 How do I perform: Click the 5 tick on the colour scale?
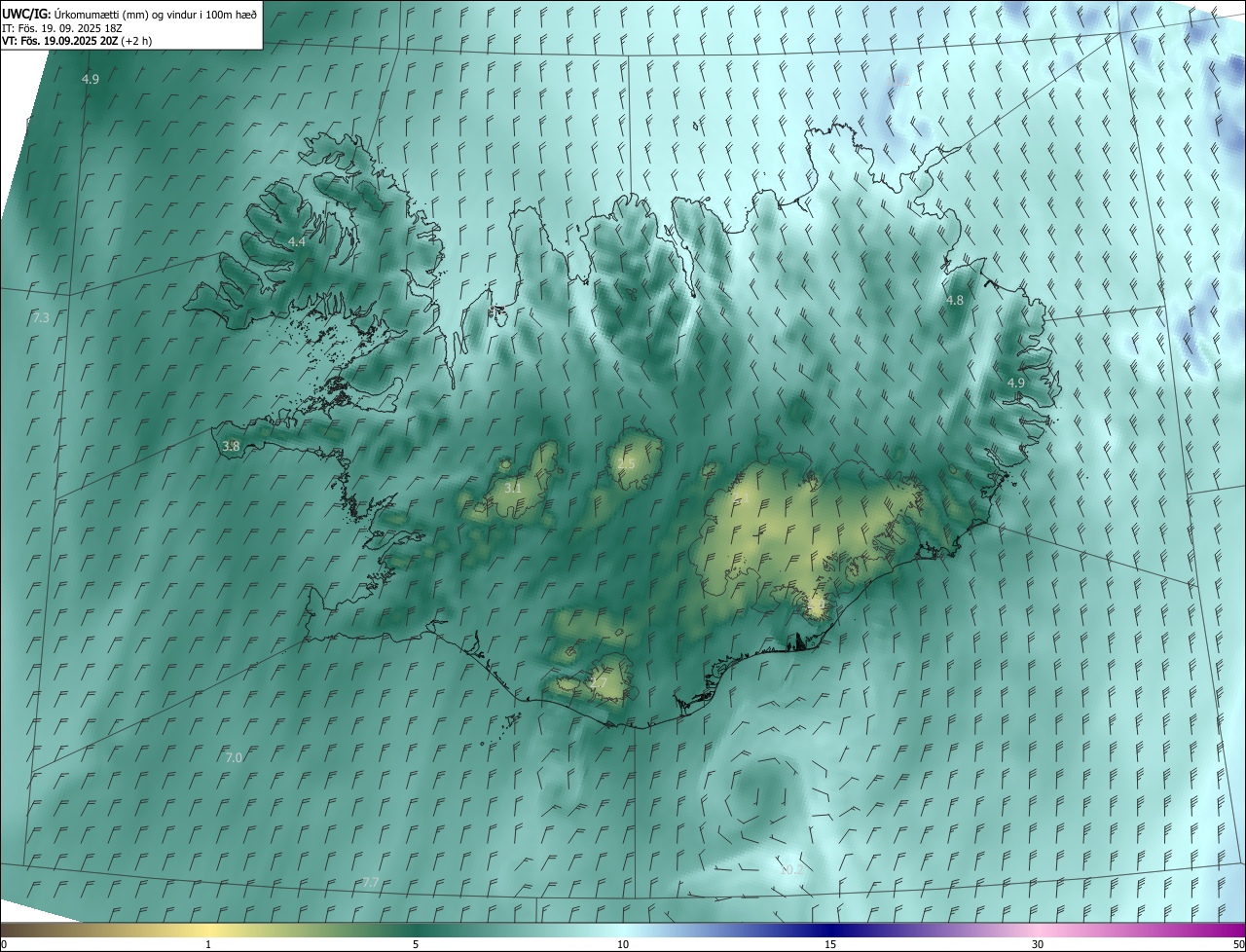(416, 945)
